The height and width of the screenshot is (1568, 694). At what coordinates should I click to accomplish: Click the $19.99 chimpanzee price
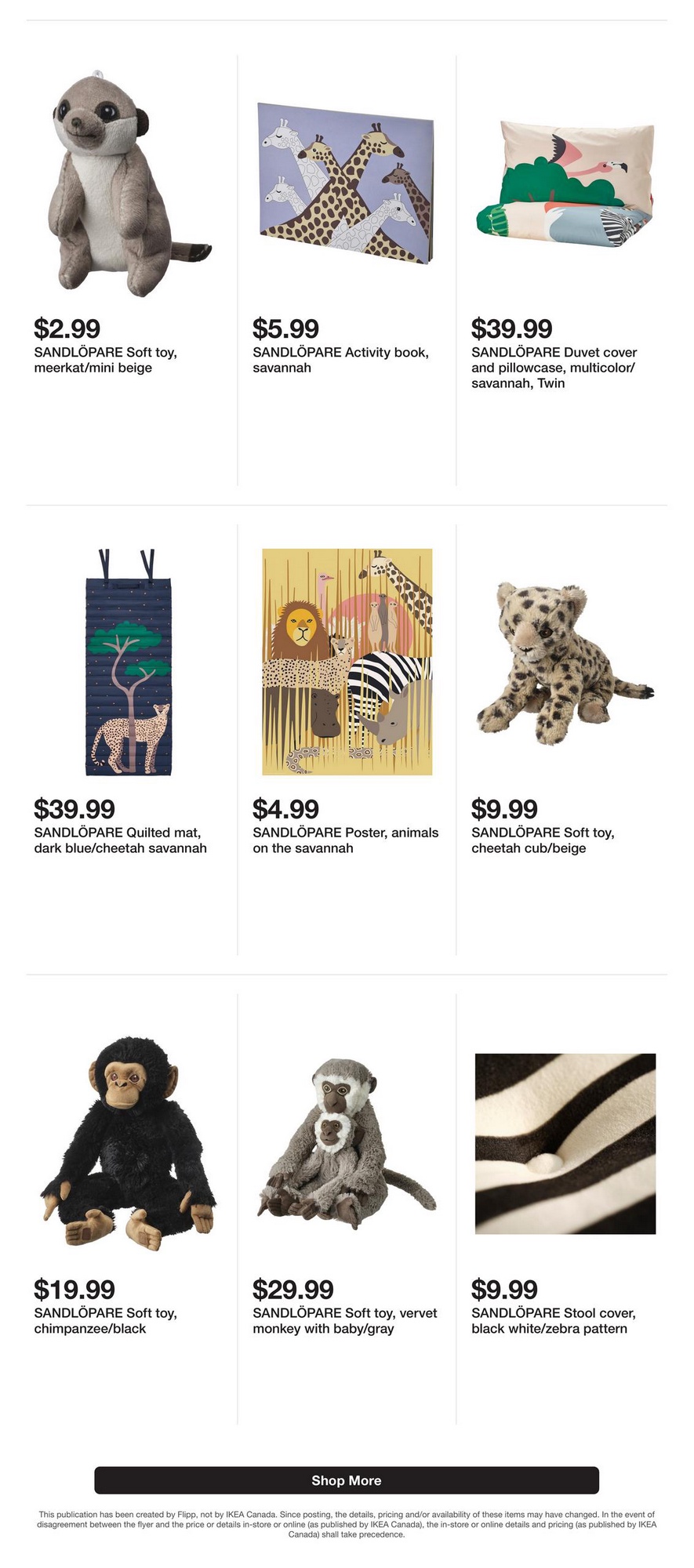click(74, 1289)
